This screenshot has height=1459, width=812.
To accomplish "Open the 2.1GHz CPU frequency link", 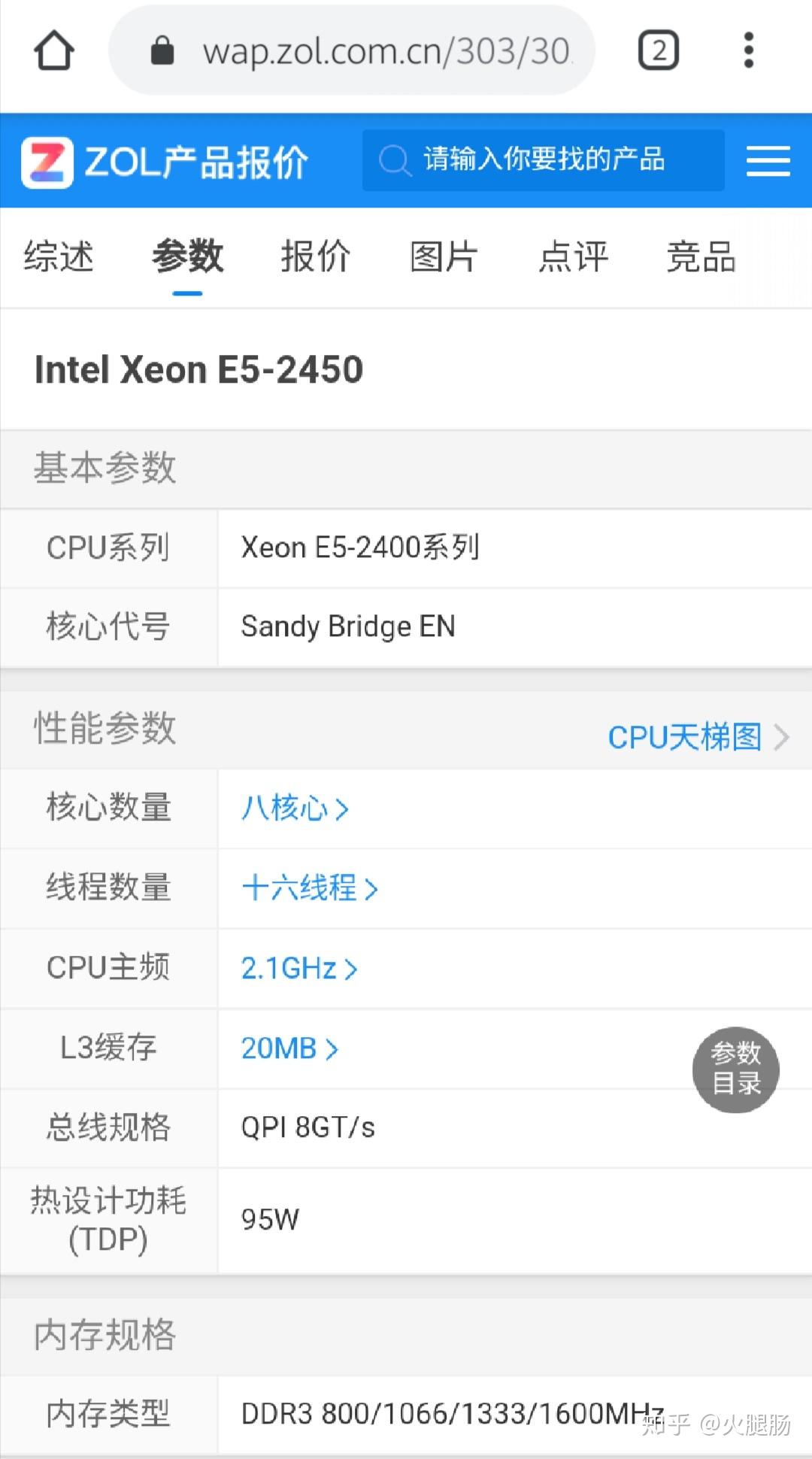I will (288, 969).
